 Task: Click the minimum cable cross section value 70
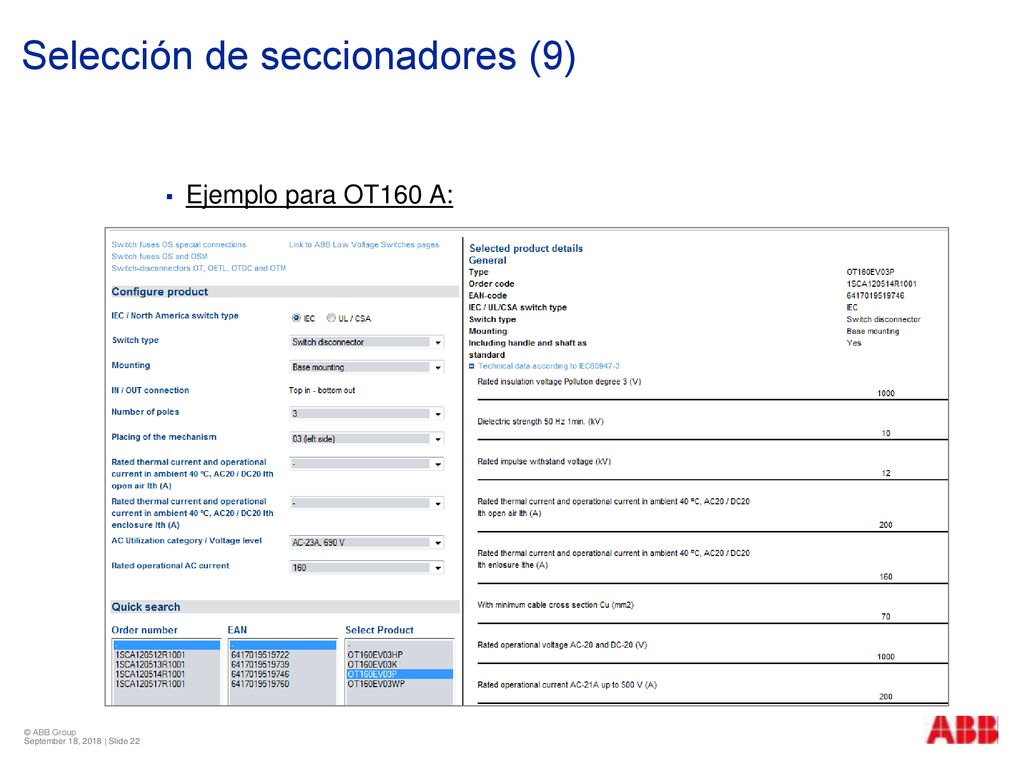coord(886,616)
